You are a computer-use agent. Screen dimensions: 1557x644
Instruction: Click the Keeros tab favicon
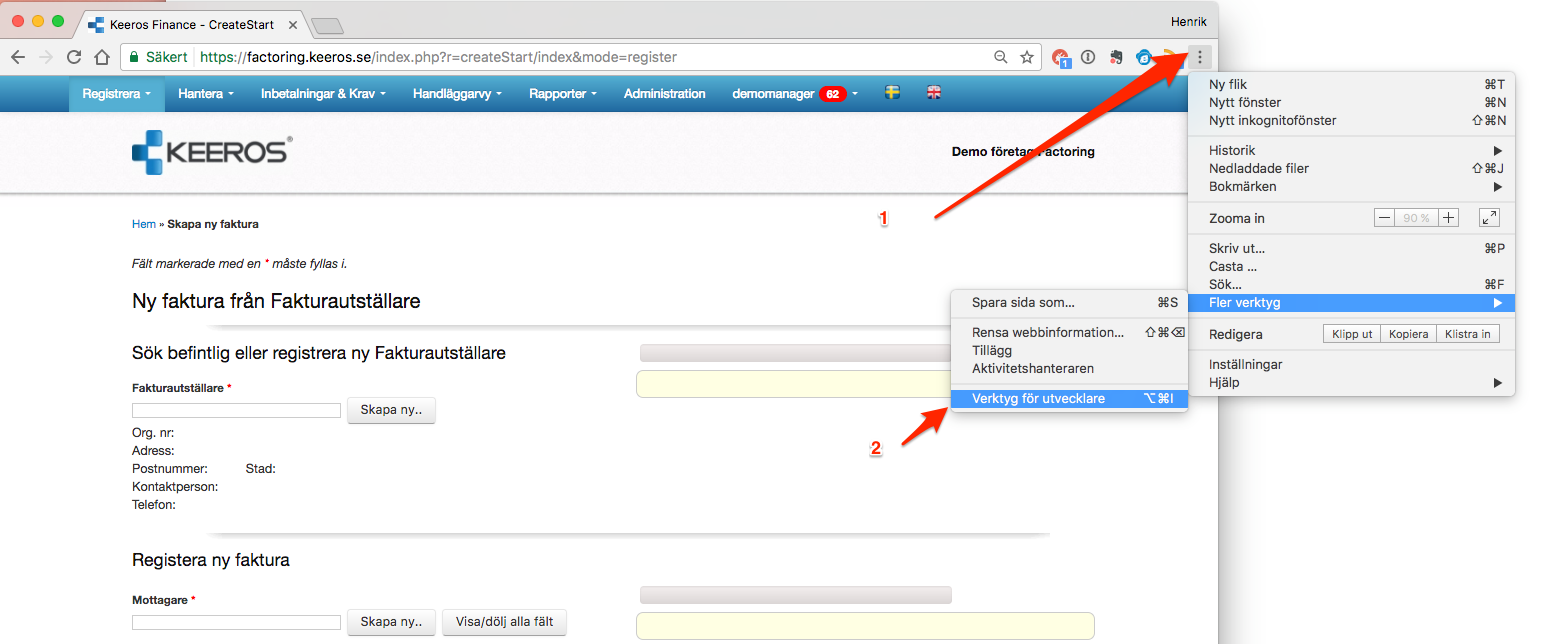click(x=96, y=23)
